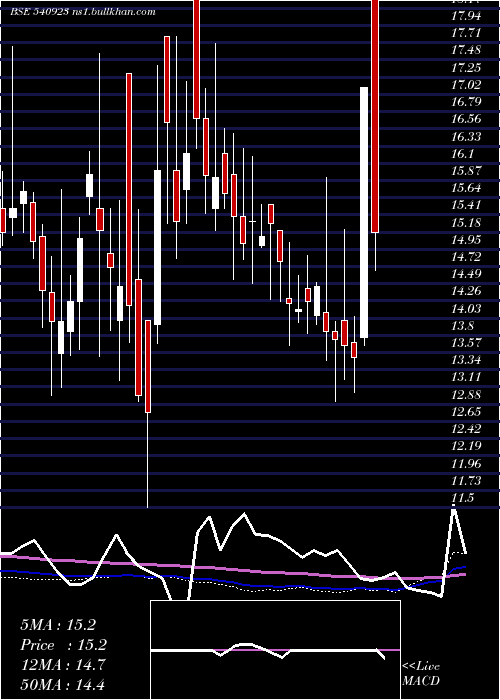Screen dimensions: 500x700
Task: Click the 15.18 price axis label
Action: pyautogui.click(x=466, y=223)
